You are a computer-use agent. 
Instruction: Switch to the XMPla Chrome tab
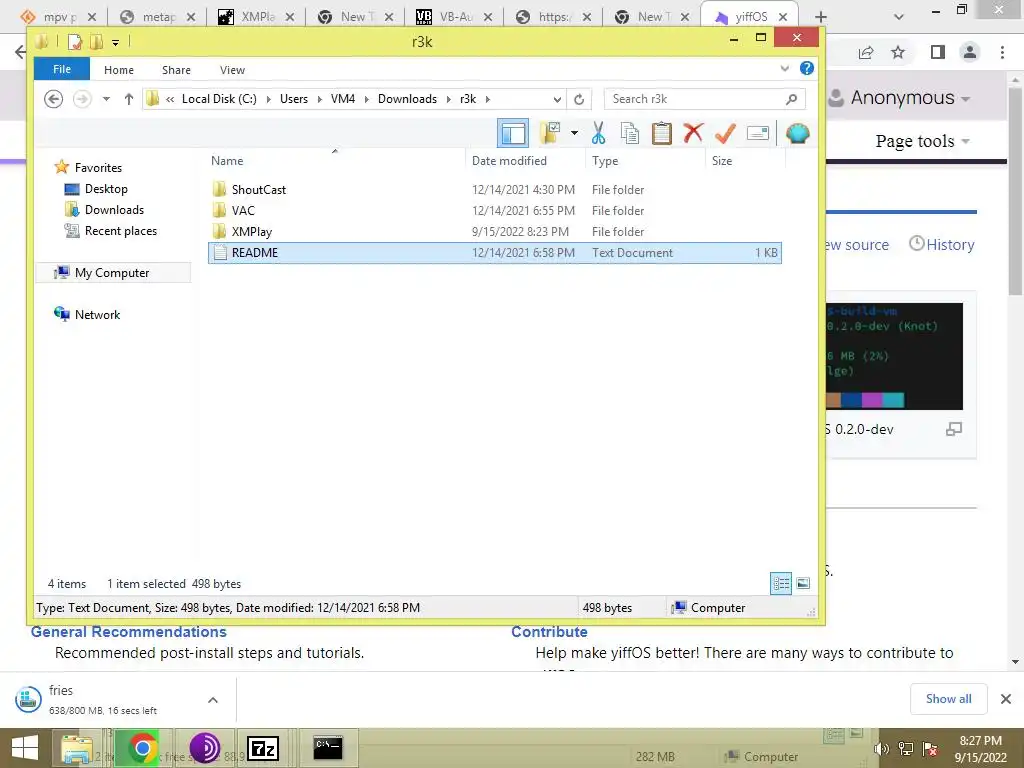click(256, 17)
